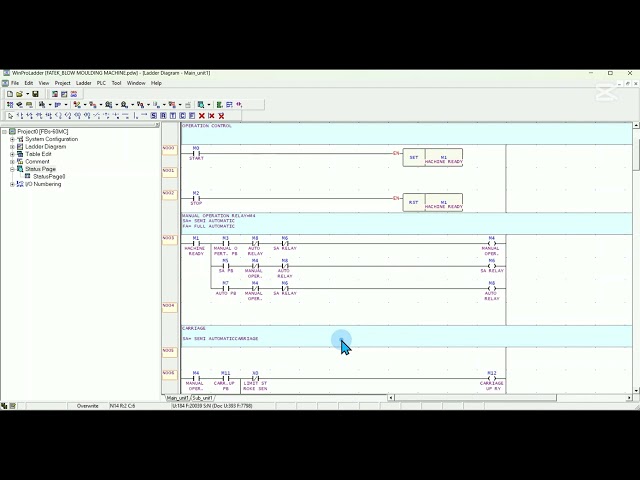640x480 pixels.
Task: Close the project tree panel
Action: click(157, 125)
